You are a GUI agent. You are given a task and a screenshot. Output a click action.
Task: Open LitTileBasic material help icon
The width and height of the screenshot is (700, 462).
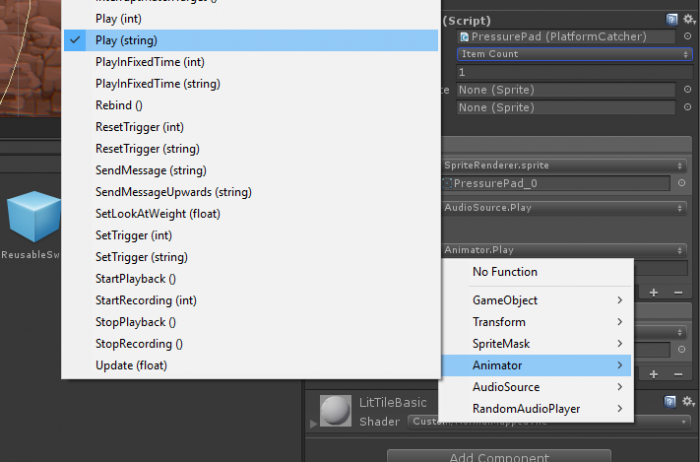(672, 401)
